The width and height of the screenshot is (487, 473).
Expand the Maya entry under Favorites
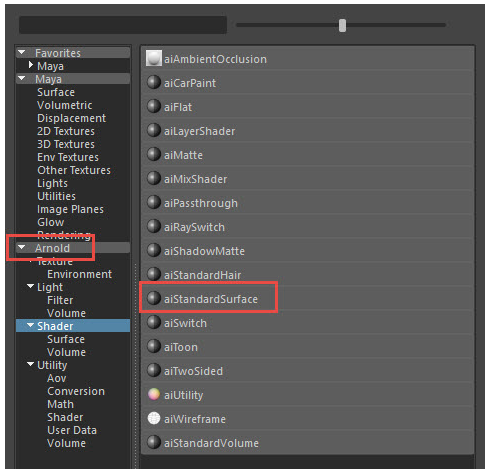click(x=31, y=65)
